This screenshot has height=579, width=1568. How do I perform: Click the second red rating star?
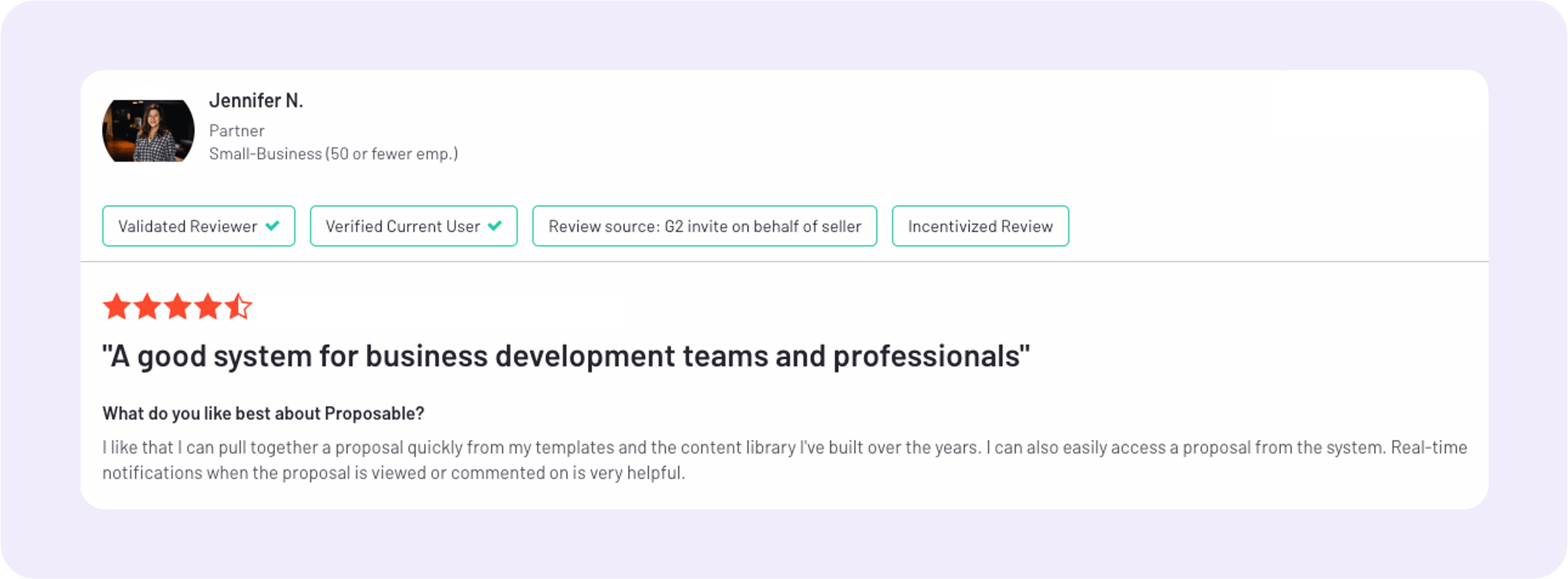pyautogui.click(x=147, y=306)
